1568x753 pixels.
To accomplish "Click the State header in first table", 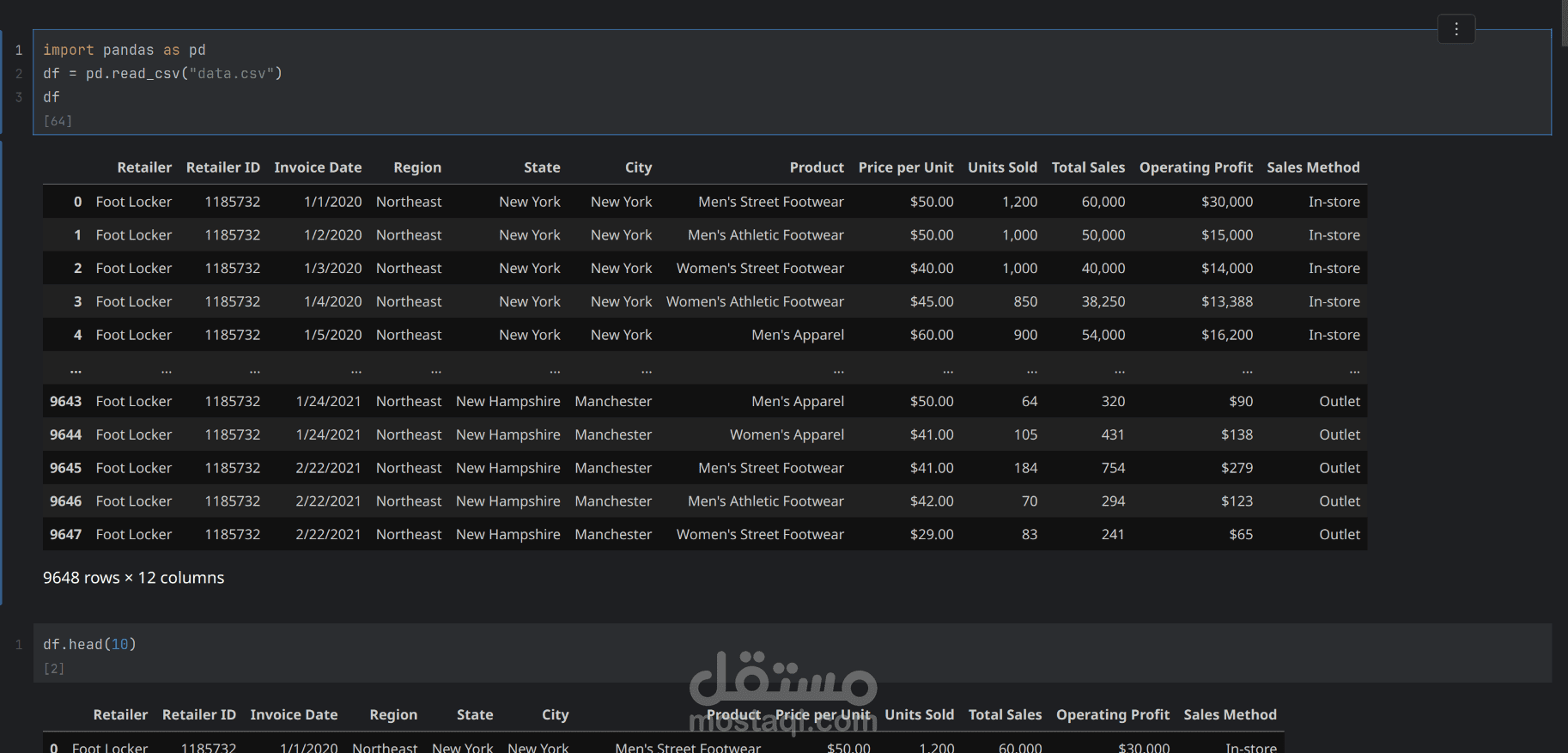I will tap(542, 167).
